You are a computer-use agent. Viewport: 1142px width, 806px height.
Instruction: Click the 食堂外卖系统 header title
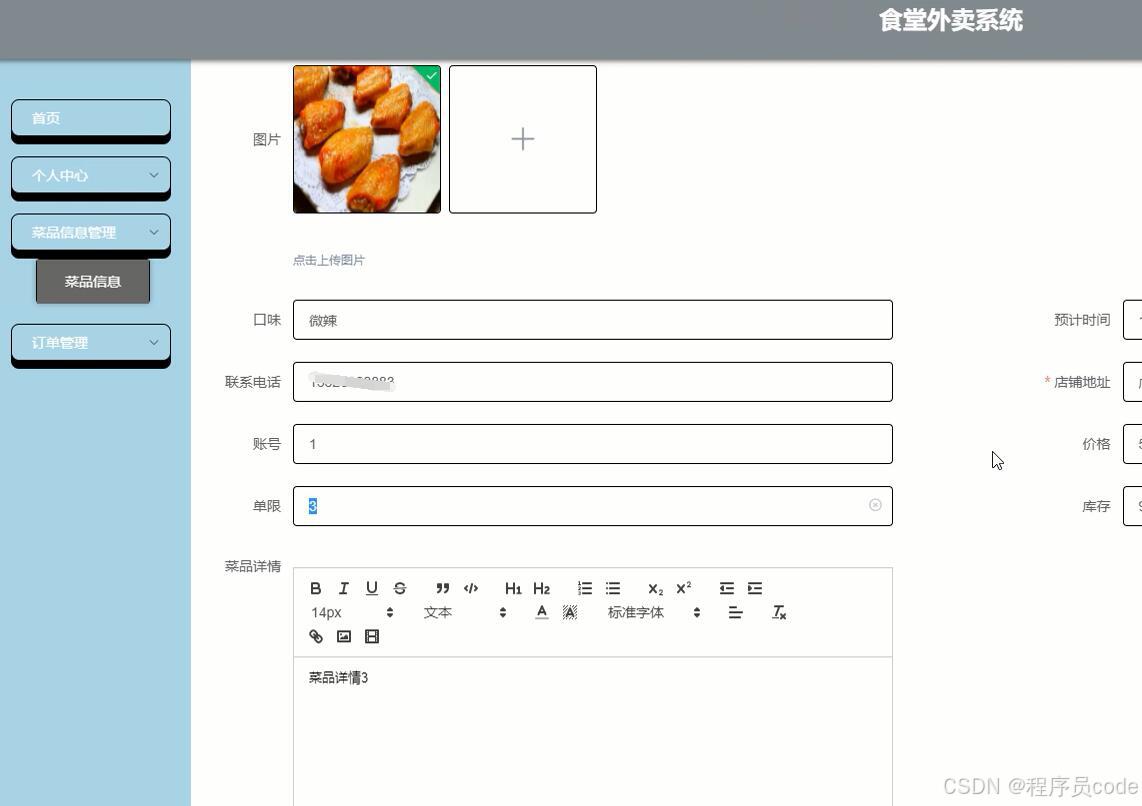[x=950, y=20]
